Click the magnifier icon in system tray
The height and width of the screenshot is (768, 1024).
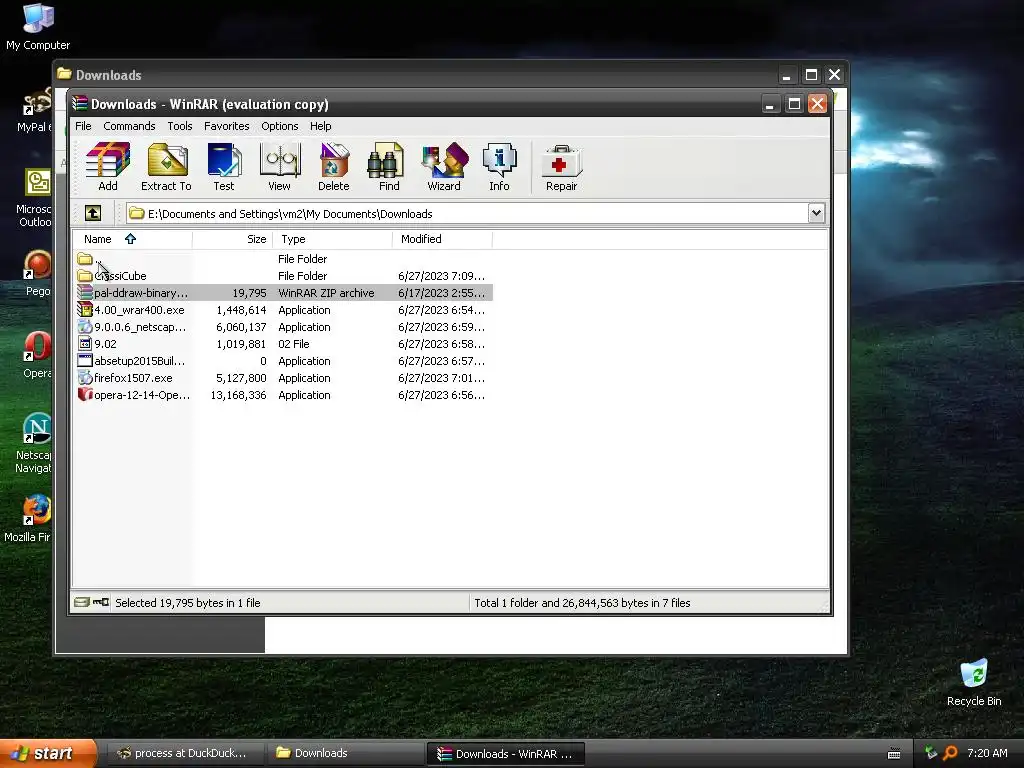pos(950,753)
